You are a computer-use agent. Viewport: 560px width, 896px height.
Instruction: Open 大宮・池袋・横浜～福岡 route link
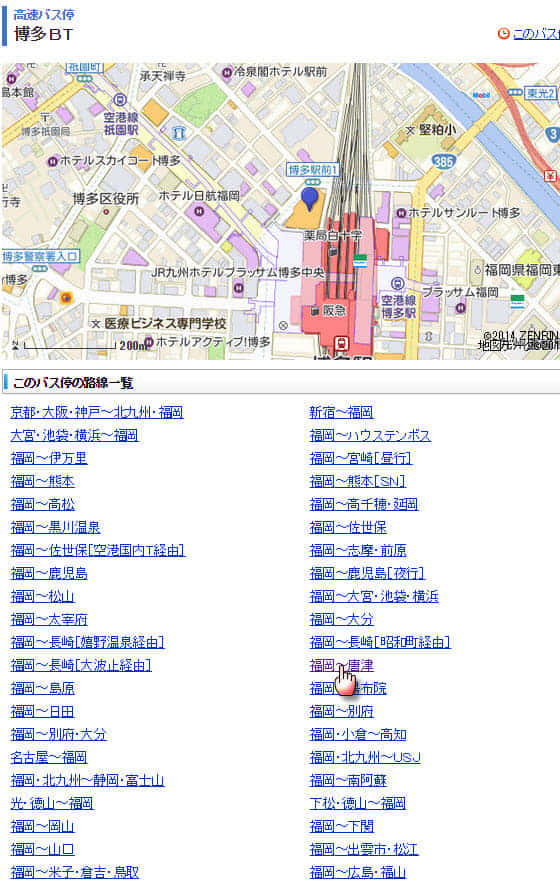[74, 435]
